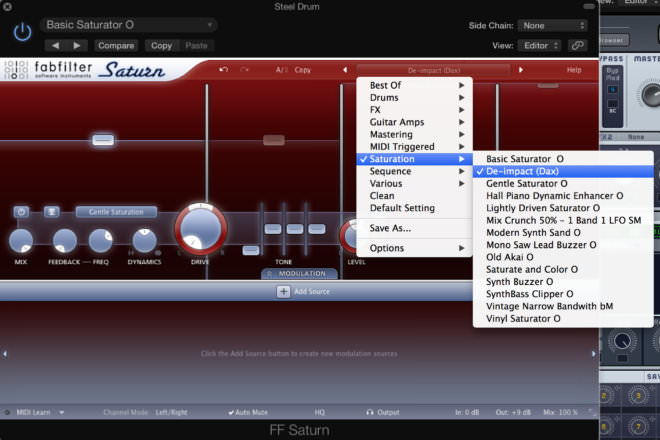Expand the Options submenu
The width and height of the screenshot is (660, 440).
click(415, 248)
